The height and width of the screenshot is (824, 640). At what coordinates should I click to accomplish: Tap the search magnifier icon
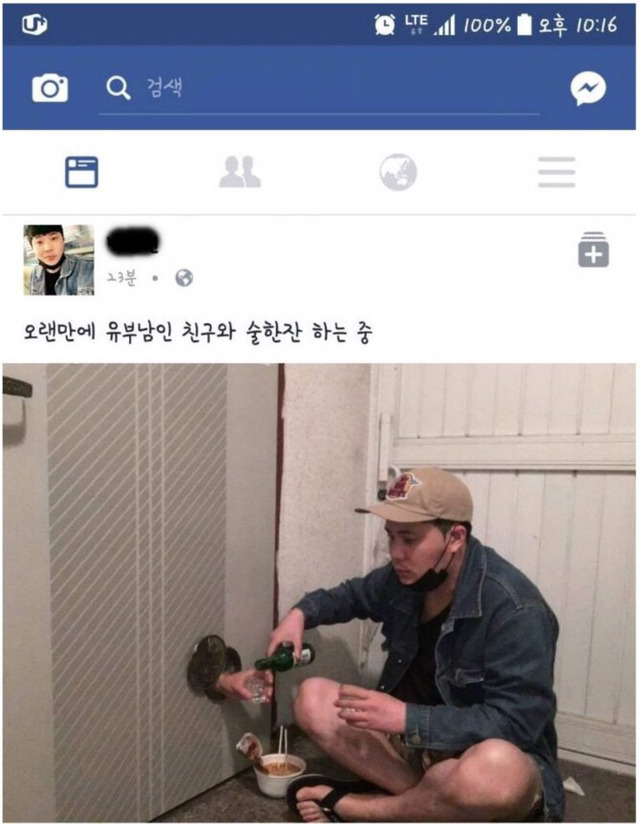tap(118, 88)
